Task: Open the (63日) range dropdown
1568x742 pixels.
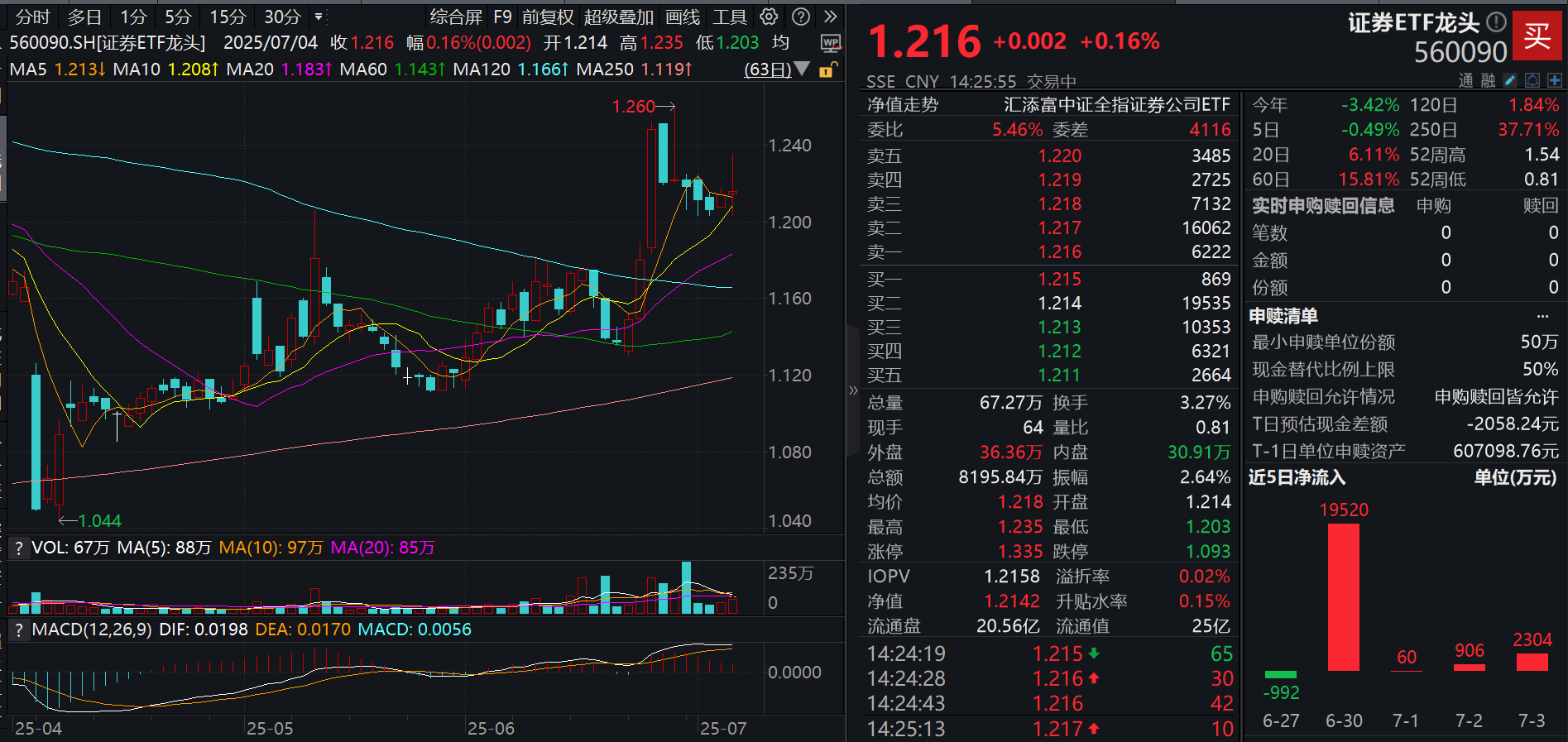Action: point(776,69)
